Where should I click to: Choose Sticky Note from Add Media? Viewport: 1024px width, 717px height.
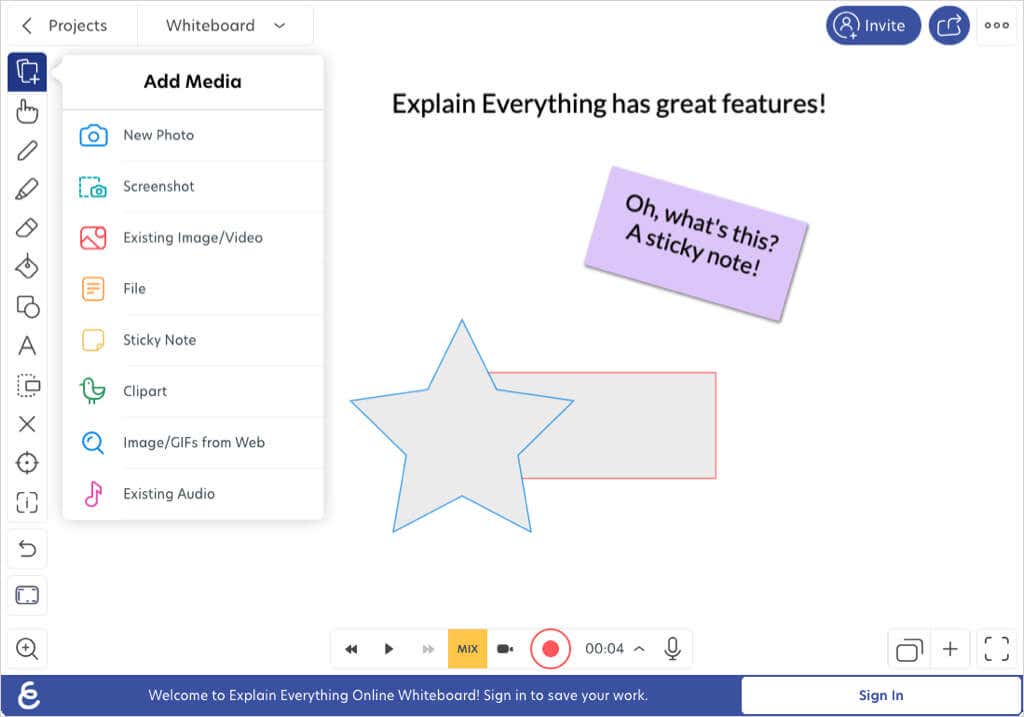click(x=159, y=340)
